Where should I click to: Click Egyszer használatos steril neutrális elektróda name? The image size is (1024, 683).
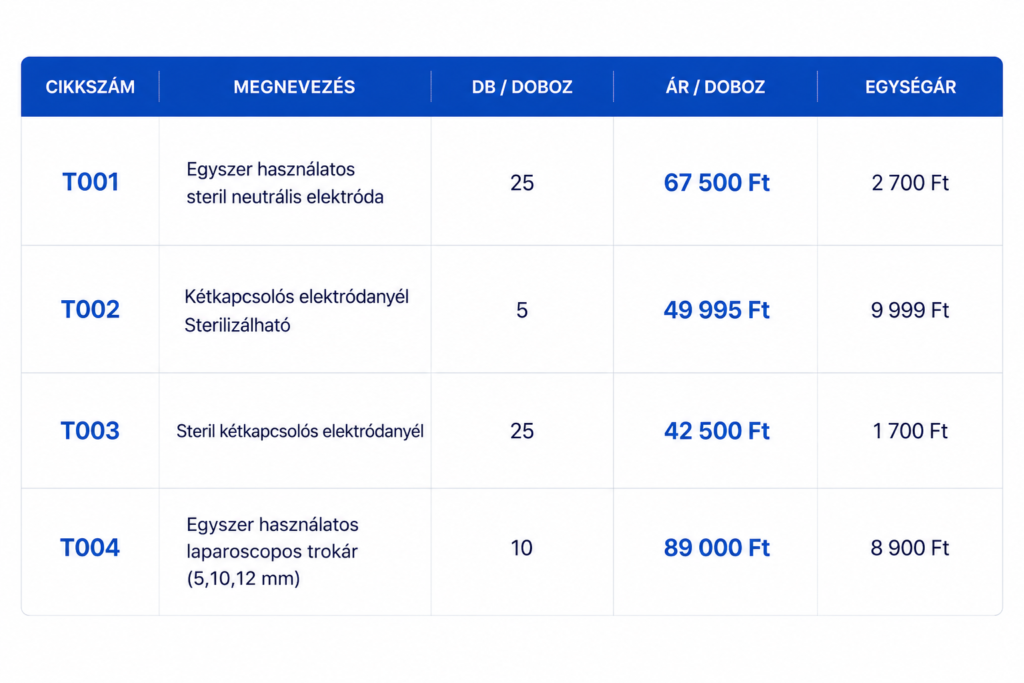(285, 183)
